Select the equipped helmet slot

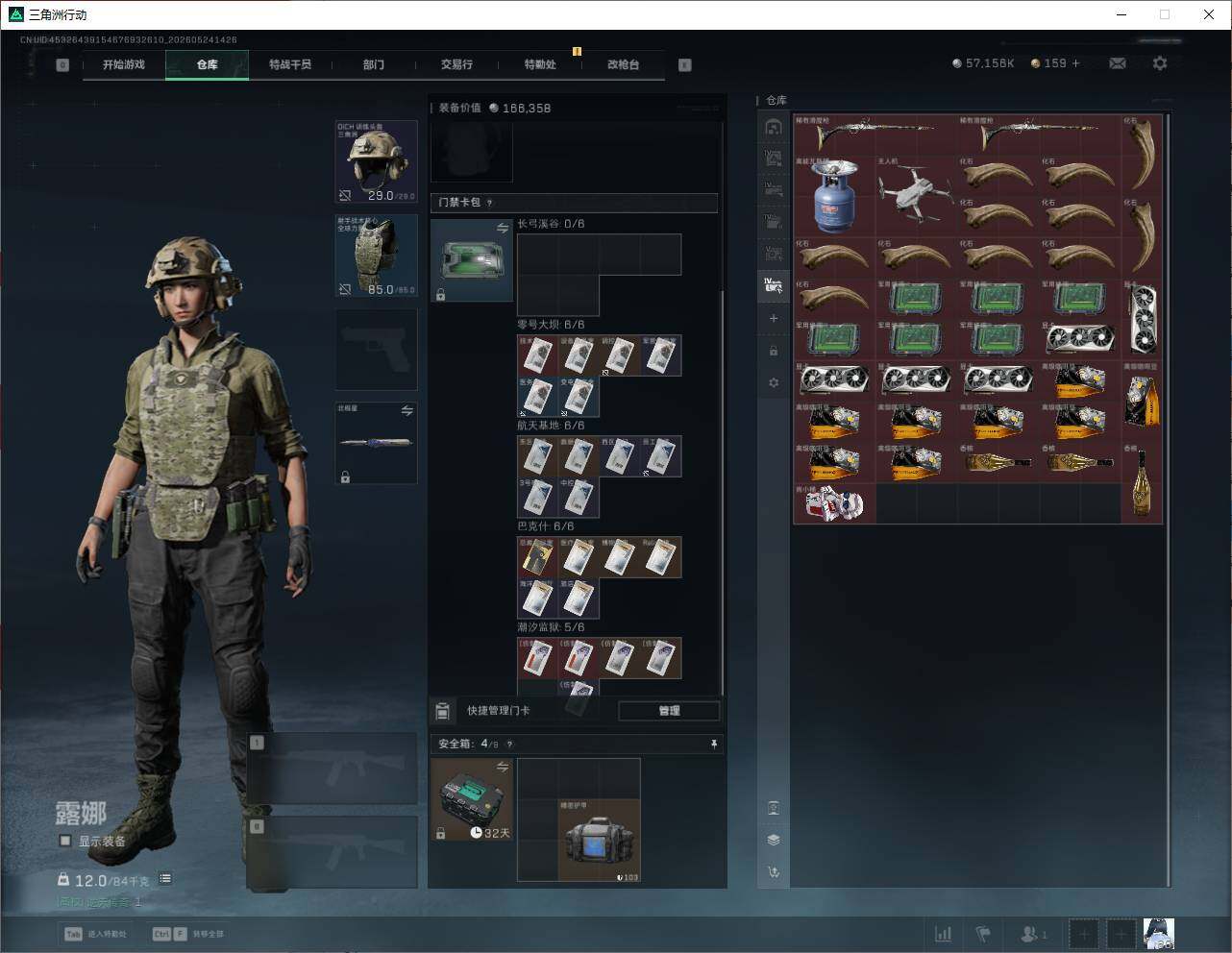coord(376,161)
